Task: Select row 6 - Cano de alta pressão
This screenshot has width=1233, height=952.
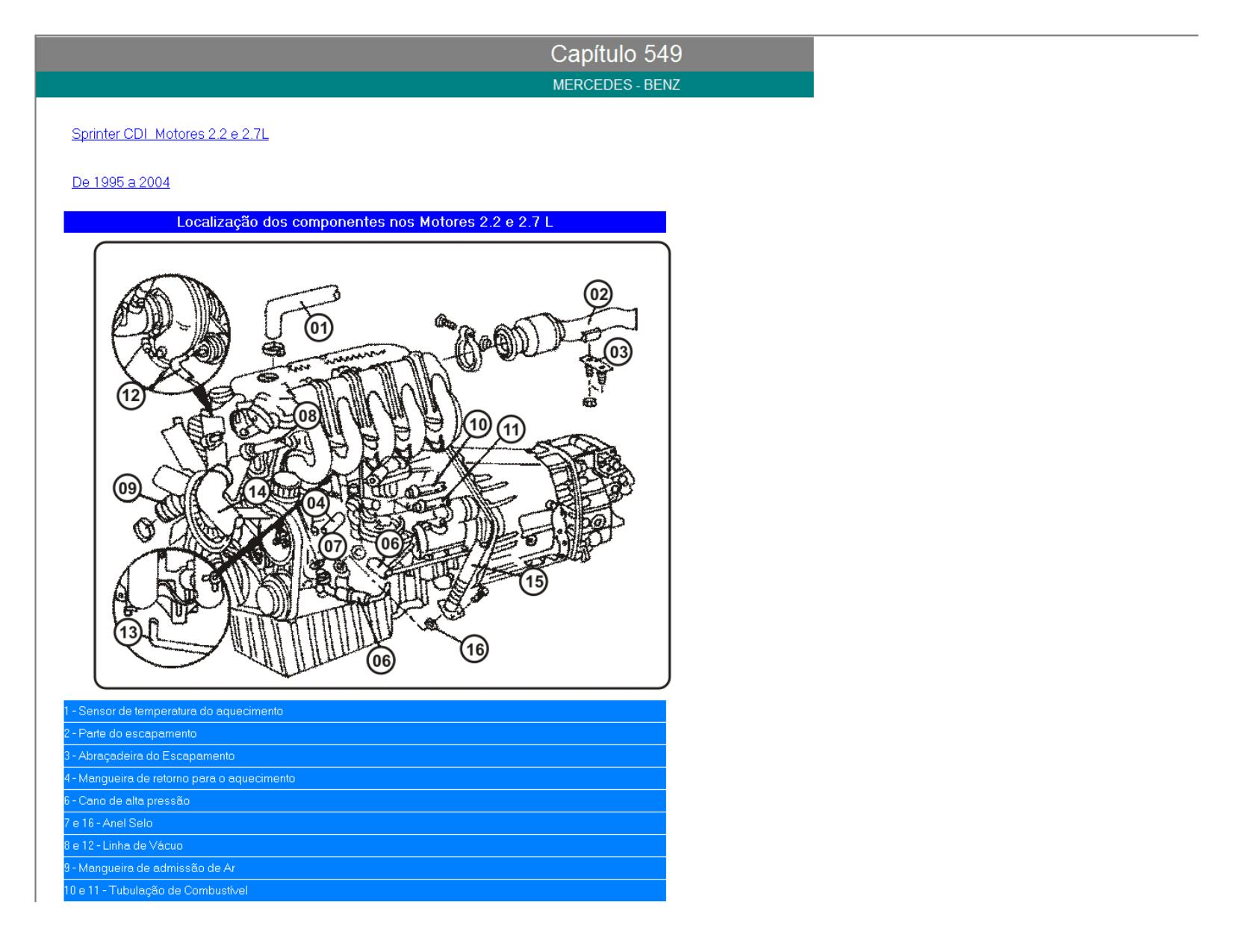Action: click(x=364, y=800)
